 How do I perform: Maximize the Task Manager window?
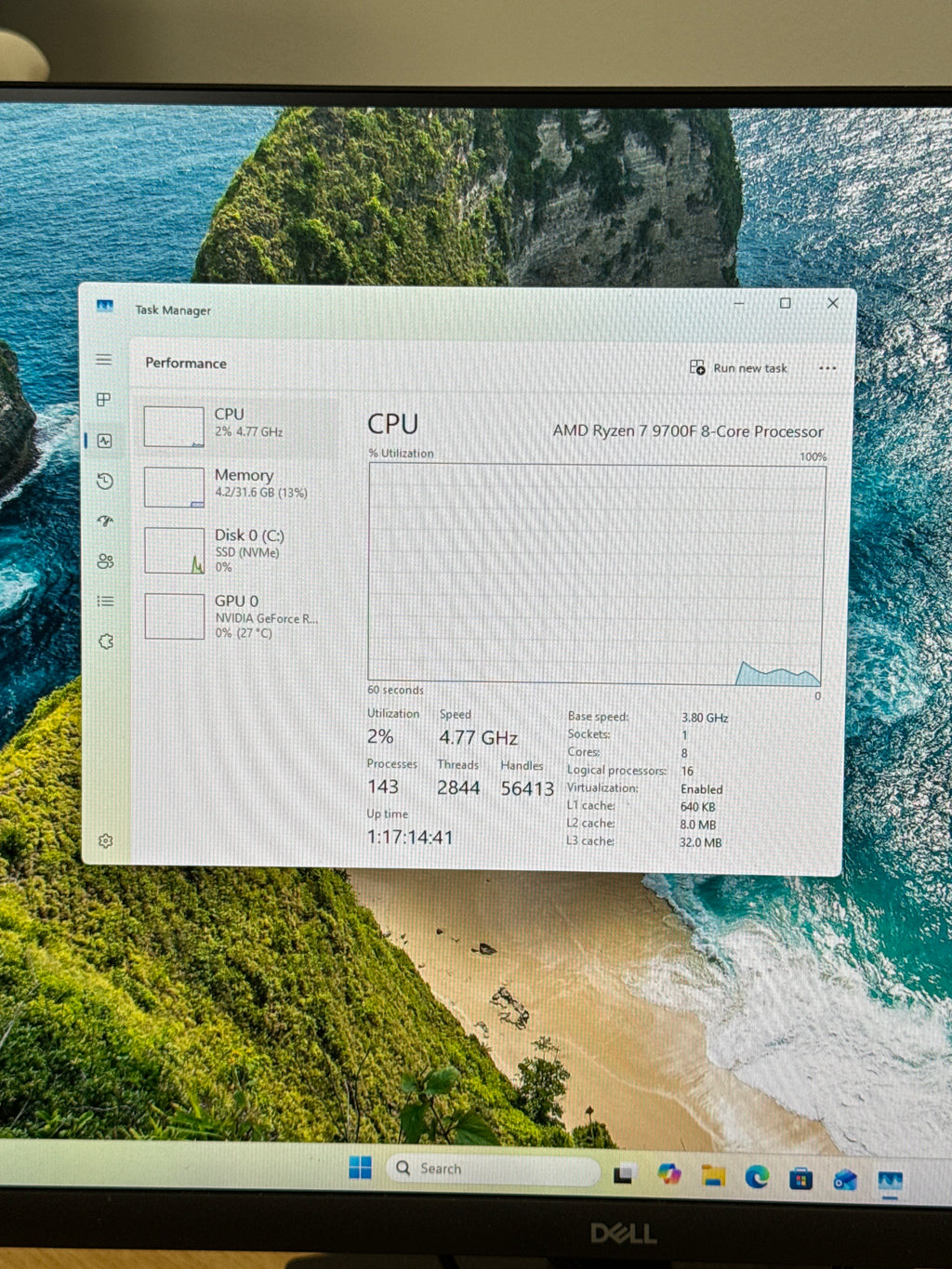[x=786, y=303]
